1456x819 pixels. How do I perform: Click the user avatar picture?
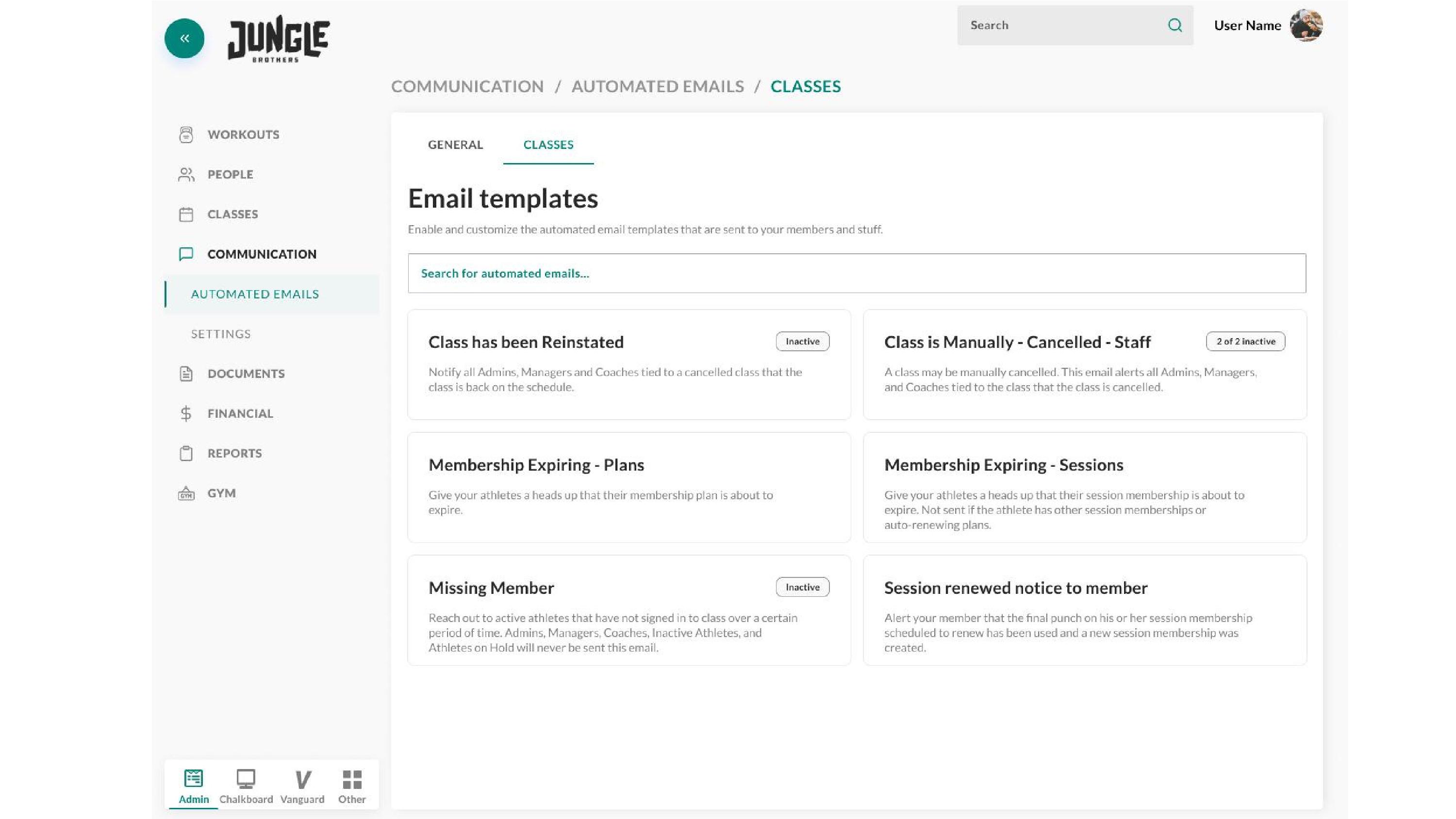[1306, 25]
